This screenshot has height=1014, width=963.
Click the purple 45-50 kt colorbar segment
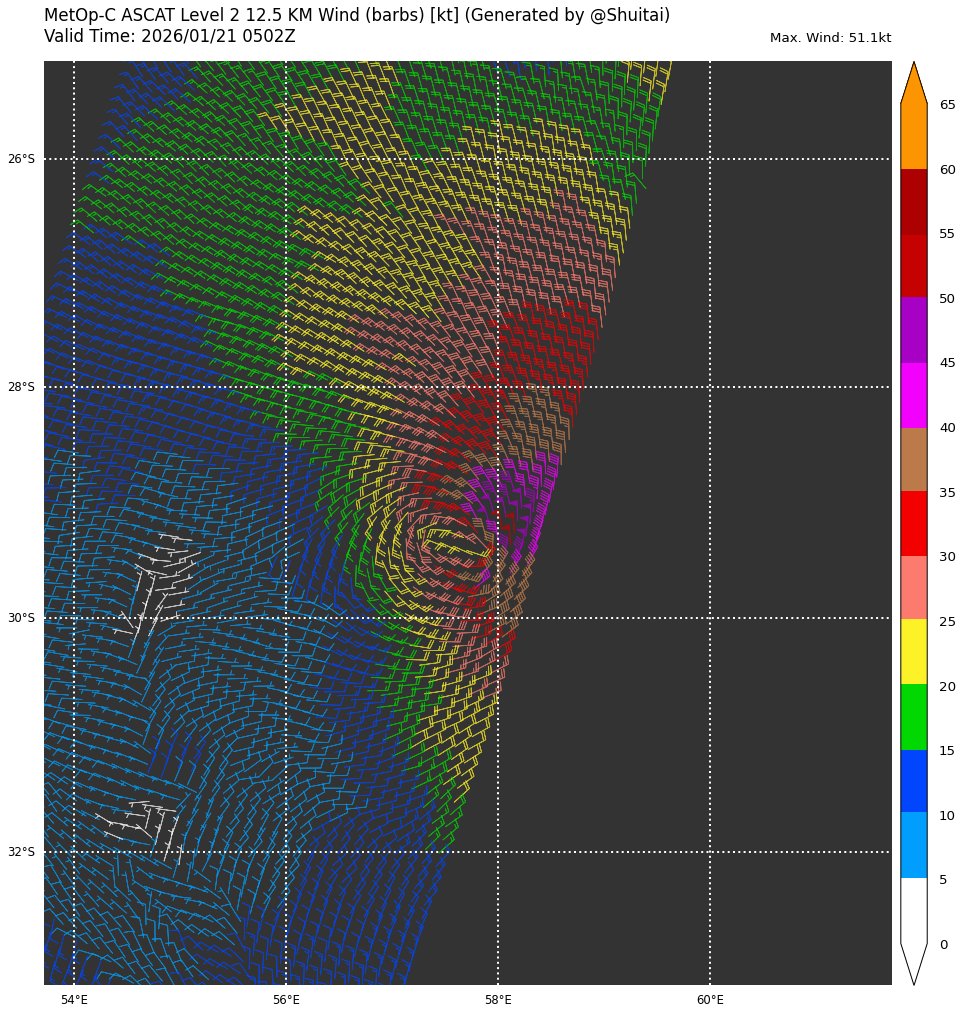click(913, 330)
